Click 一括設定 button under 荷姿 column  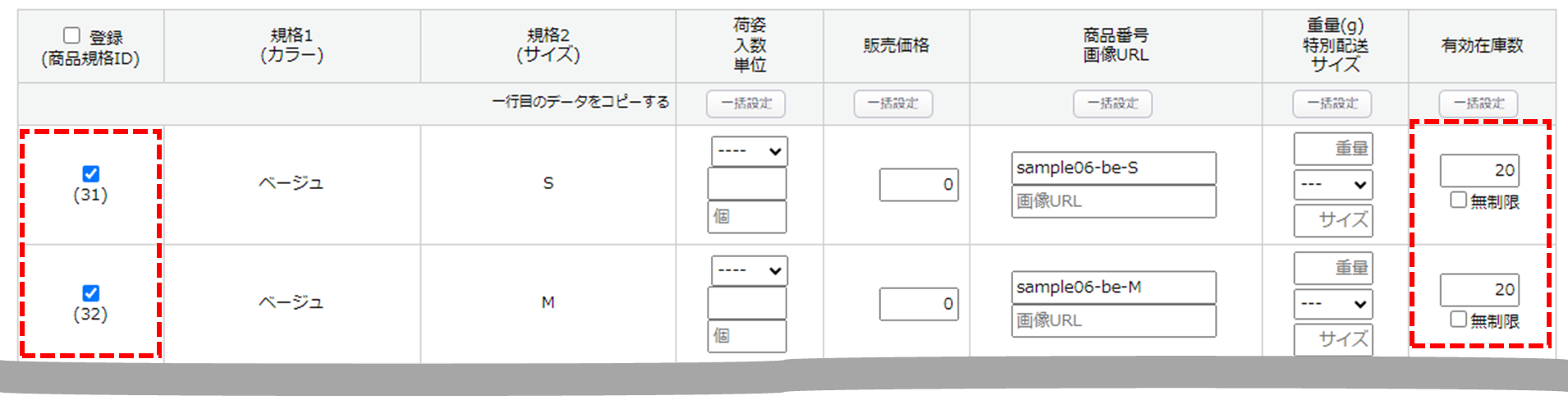745,104
